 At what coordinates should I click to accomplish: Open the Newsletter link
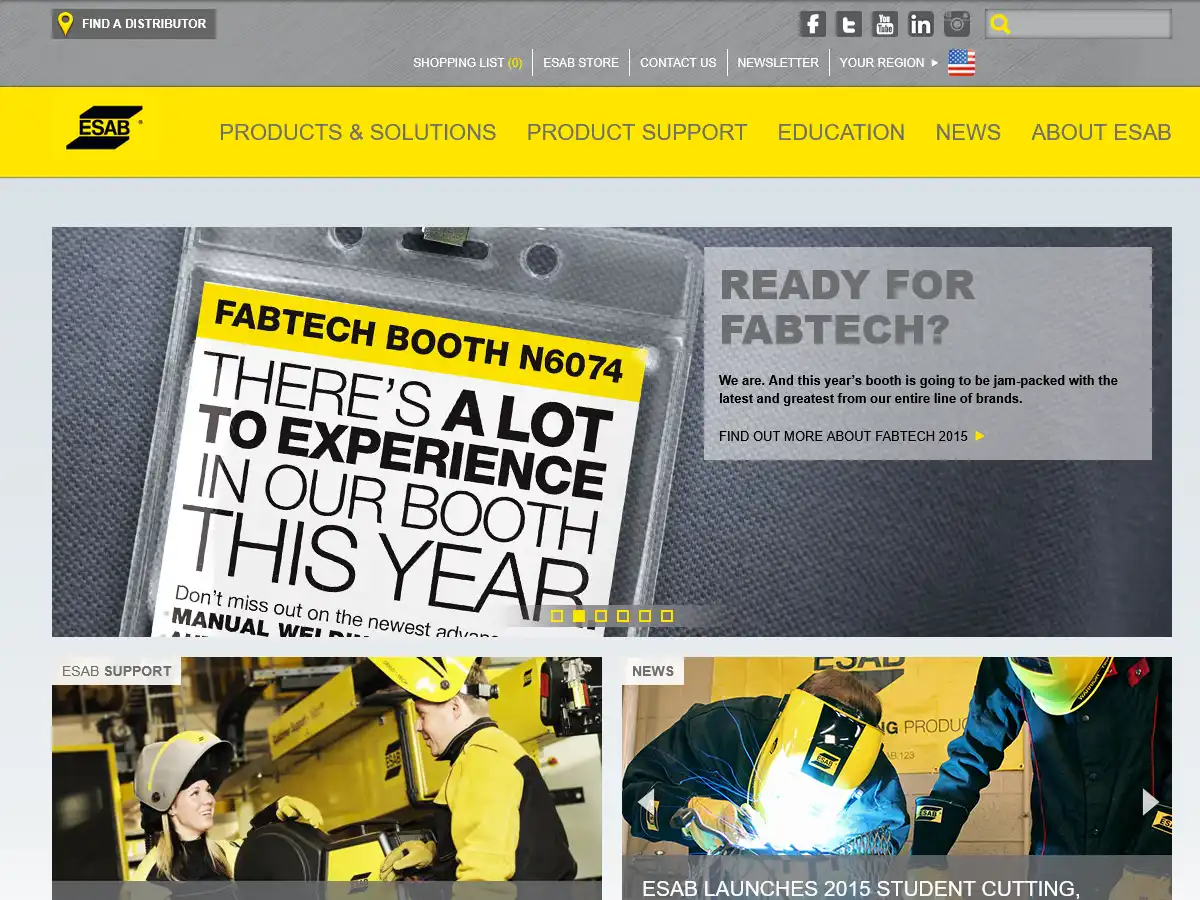(x=778, y=62)
